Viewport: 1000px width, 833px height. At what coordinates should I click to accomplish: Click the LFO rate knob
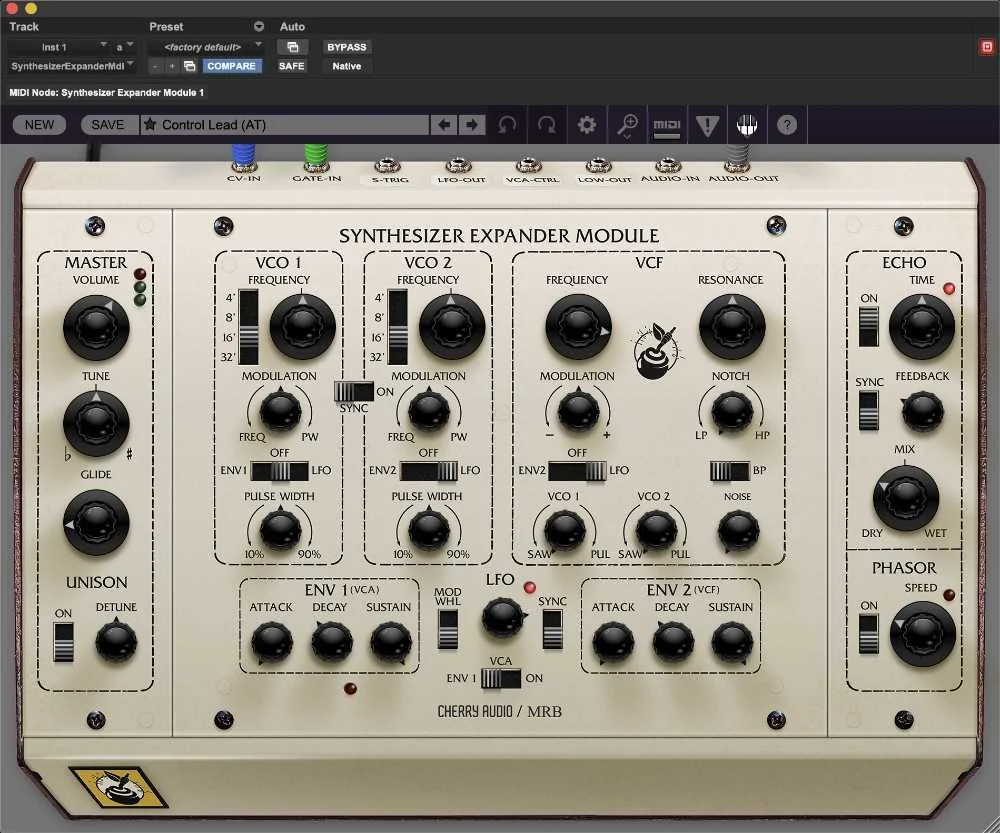[x=503, y=617]
